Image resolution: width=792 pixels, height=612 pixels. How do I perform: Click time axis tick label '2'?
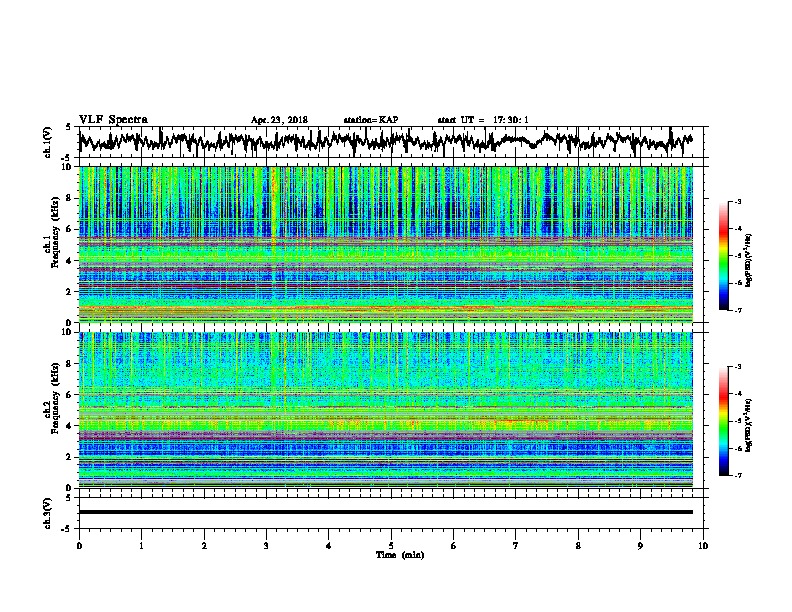click(x=204, y=546)
